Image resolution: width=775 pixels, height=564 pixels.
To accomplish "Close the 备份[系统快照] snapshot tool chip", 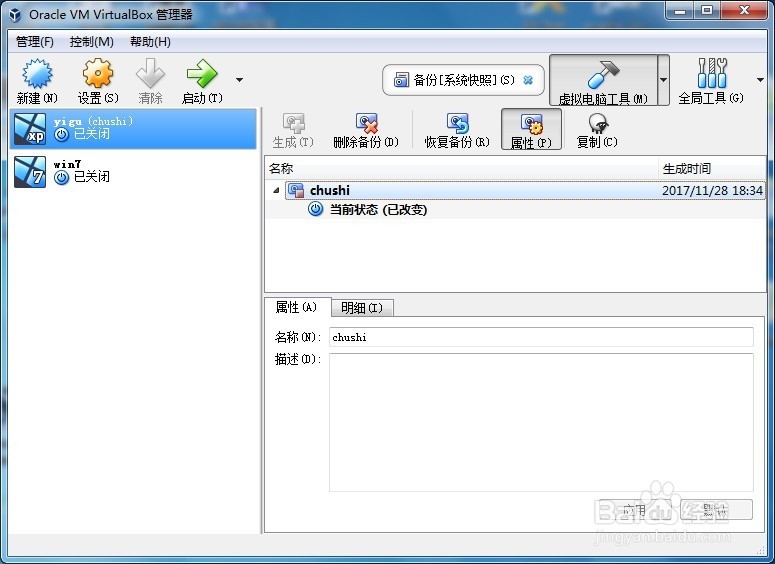I will coord(528,80).
